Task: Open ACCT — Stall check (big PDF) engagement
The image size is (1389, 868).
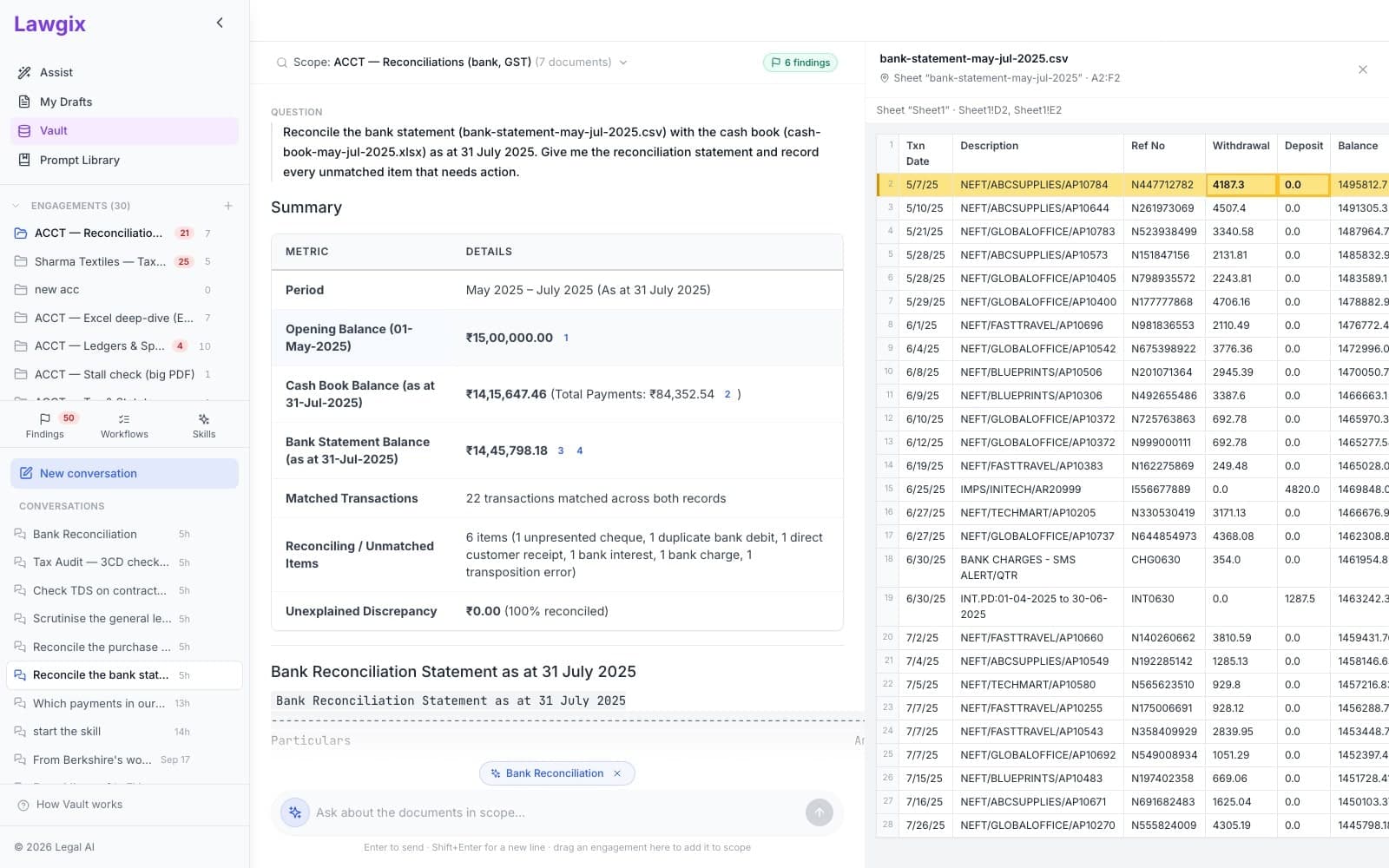Action: [113, 374]
